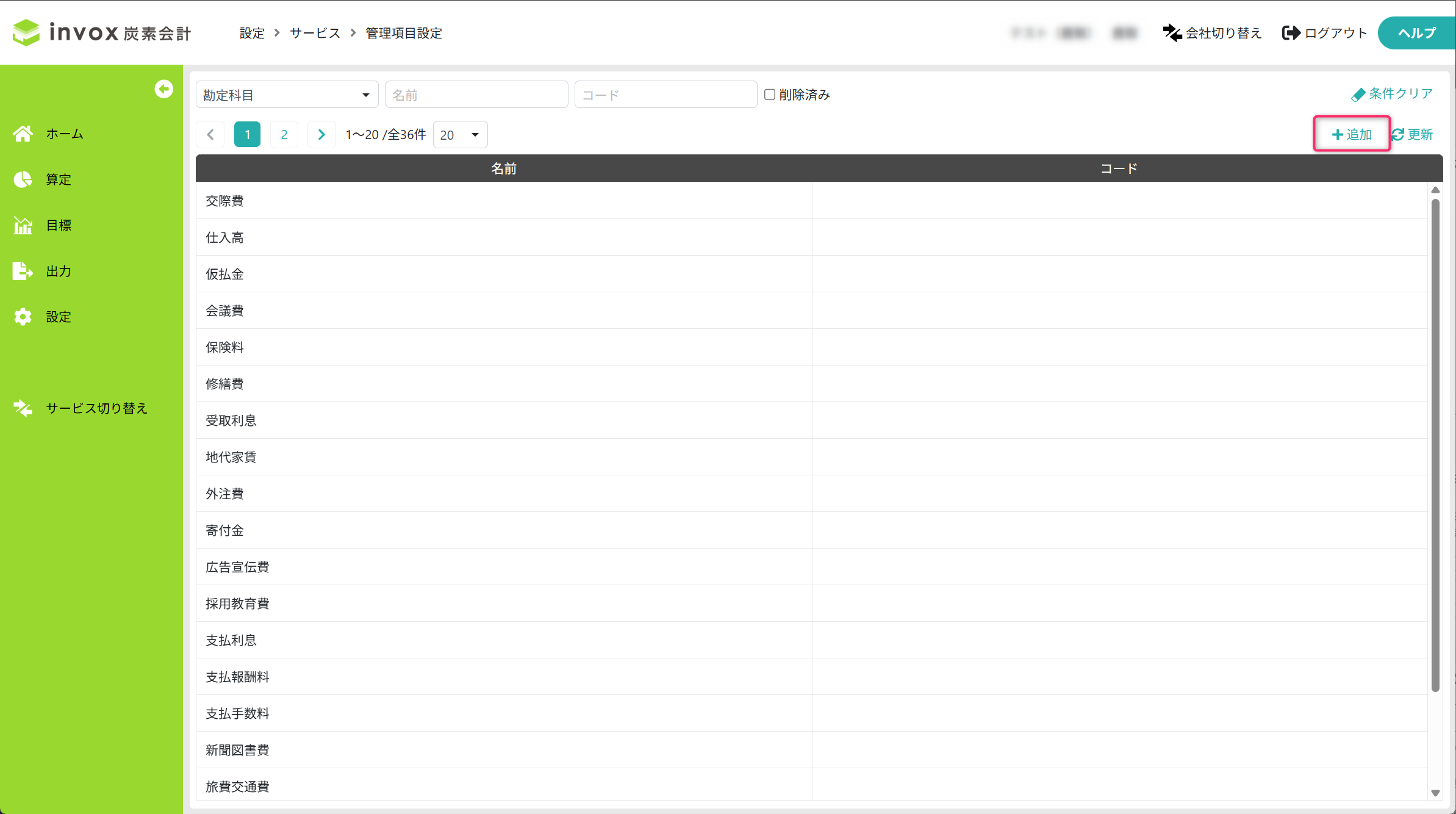Check the 削除済み checkbox
Screen dimensions: 1456x814
[x=770, y=95]
